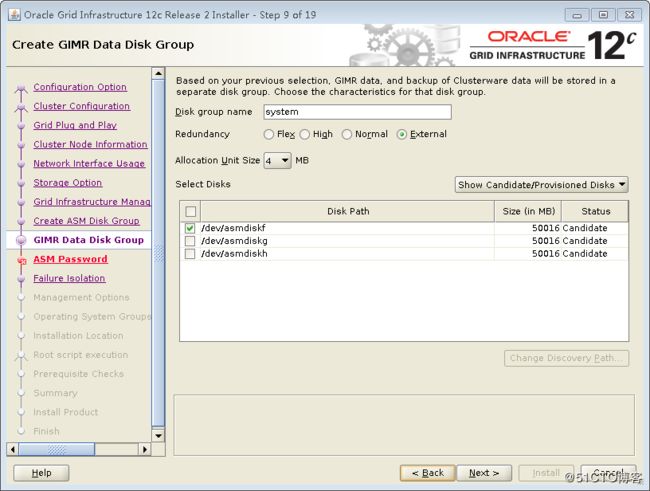
Task: Select the External redundancy radio button
Action: [402, 134]
